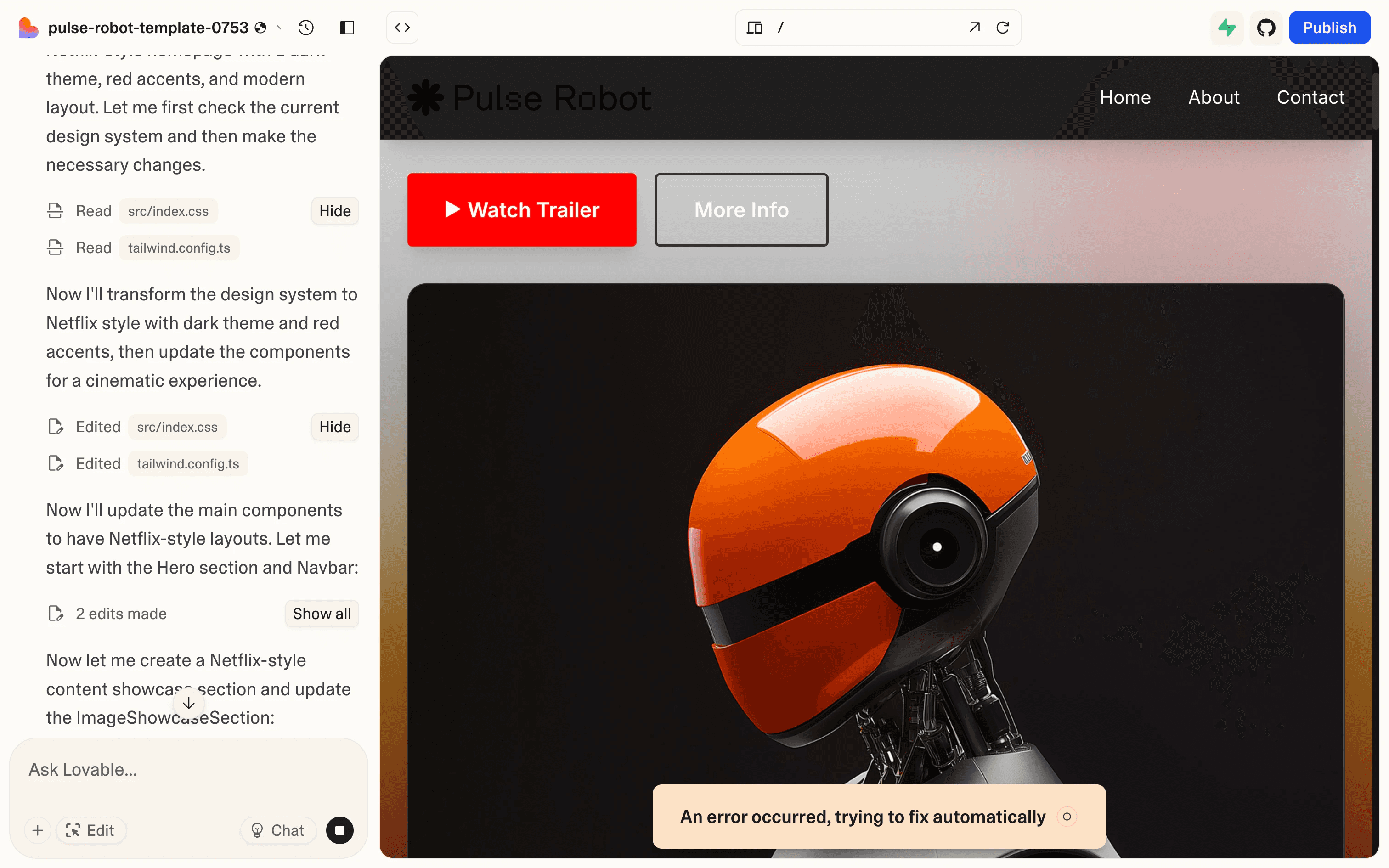Click the Publish button

1329,28
